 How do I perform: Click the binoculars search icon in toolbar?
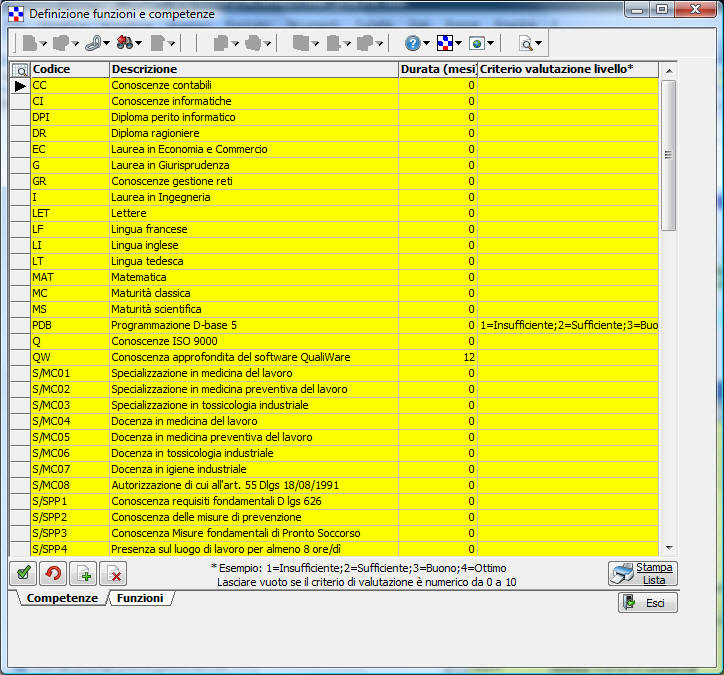click(125, 43)
